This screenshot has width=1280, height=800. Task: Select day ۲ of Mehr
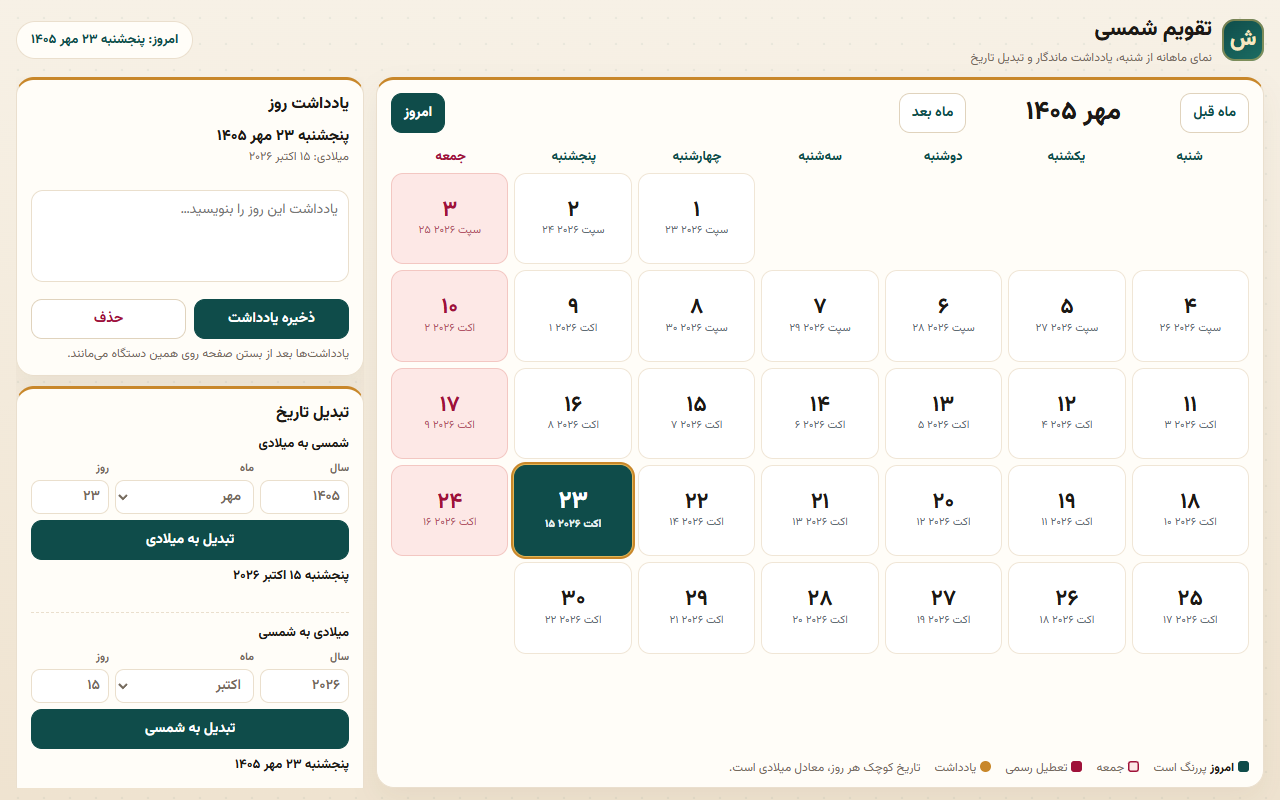coord(573,219)
